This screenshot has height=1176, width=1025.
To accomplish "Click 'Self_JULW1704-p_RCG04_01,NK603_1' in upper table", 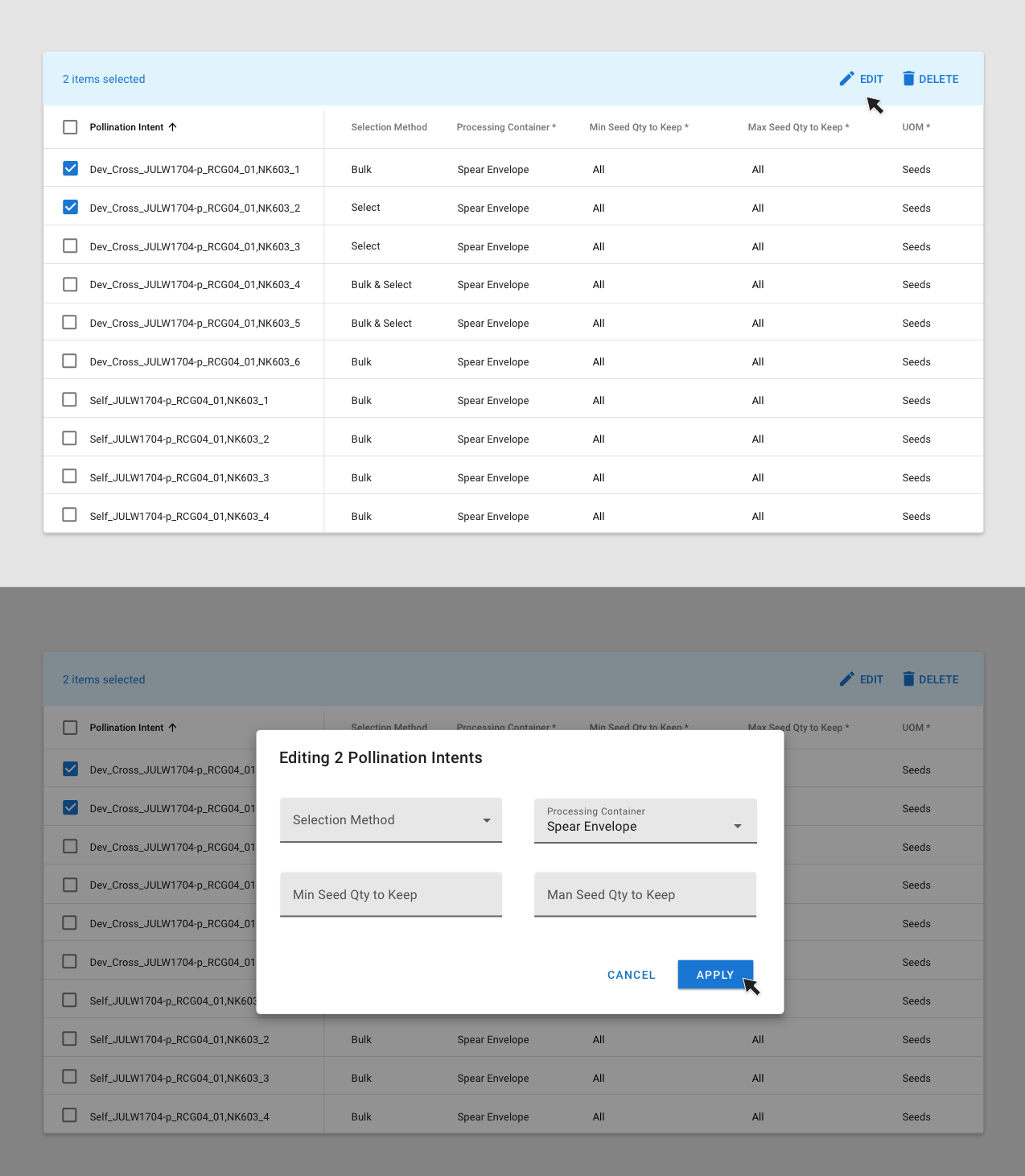I will pos(179,401).
